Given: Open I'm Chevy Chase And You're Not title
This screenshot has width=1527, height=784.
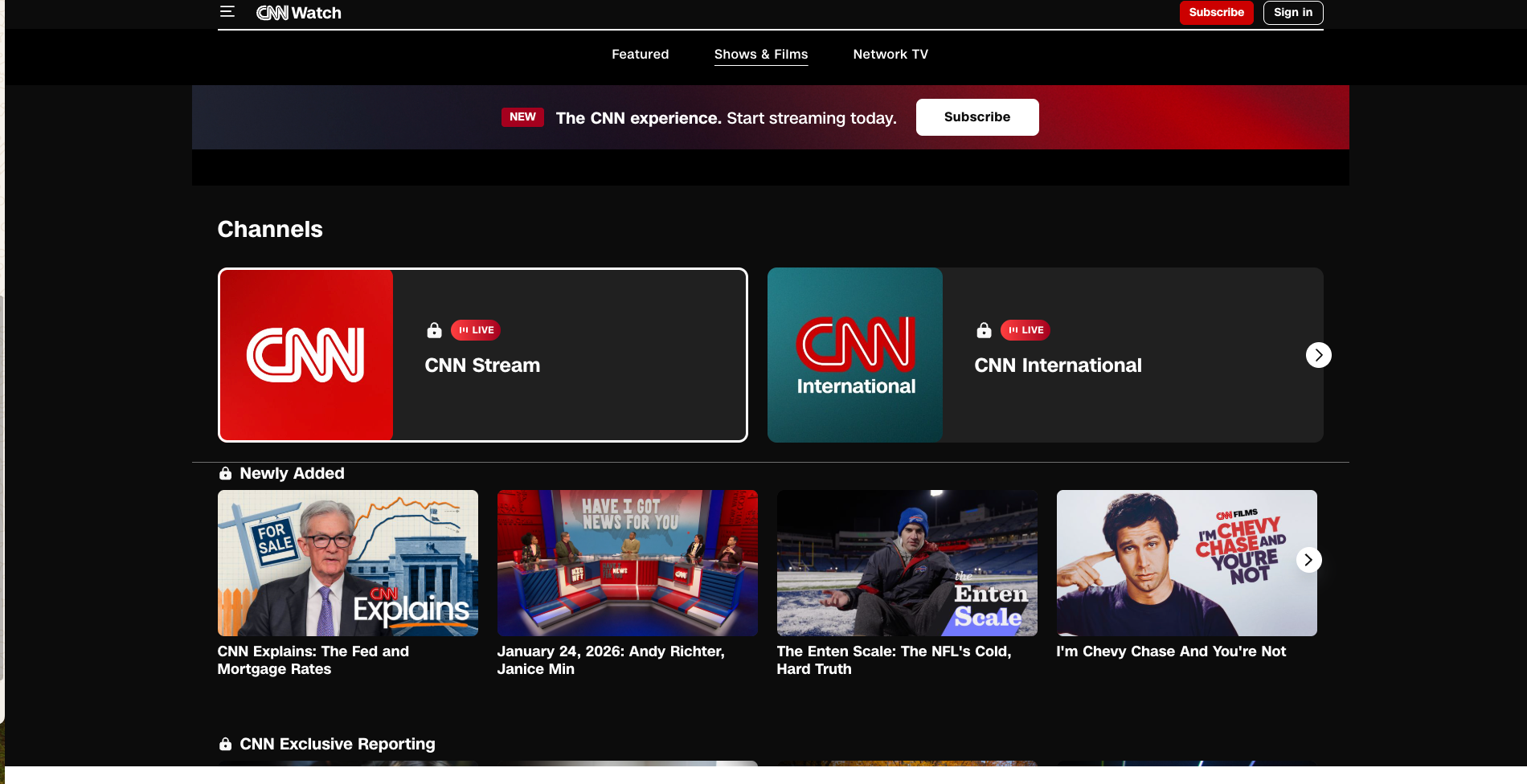Looking at the screenshot, I should tap(1170, 651).
